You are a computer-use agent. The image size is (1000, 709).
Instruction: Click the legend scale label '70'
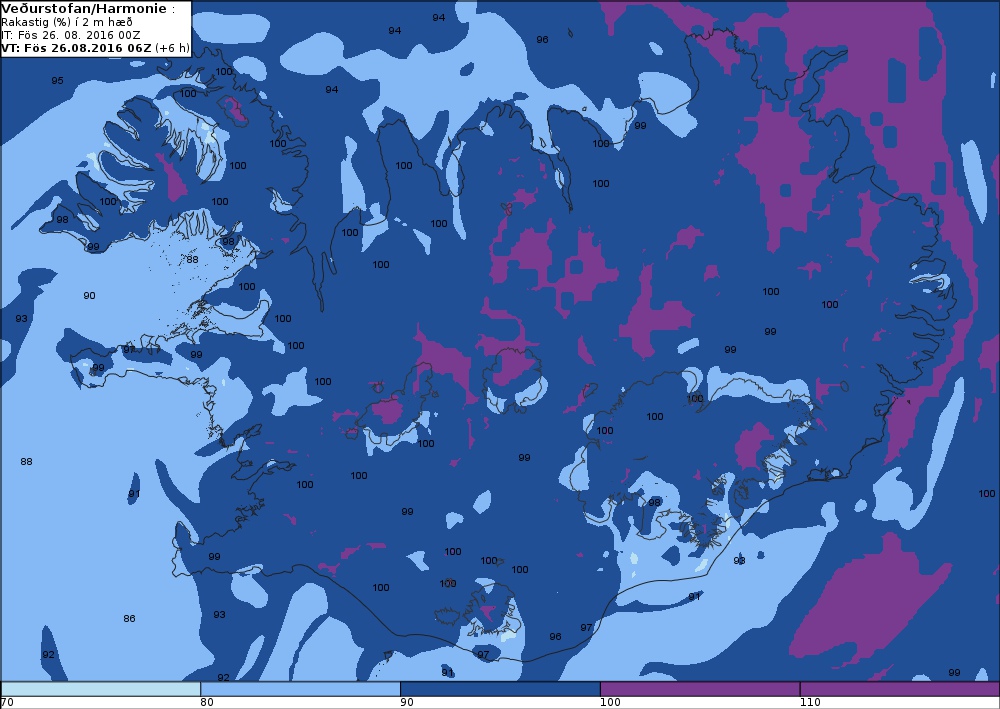(x=7, y=703)
